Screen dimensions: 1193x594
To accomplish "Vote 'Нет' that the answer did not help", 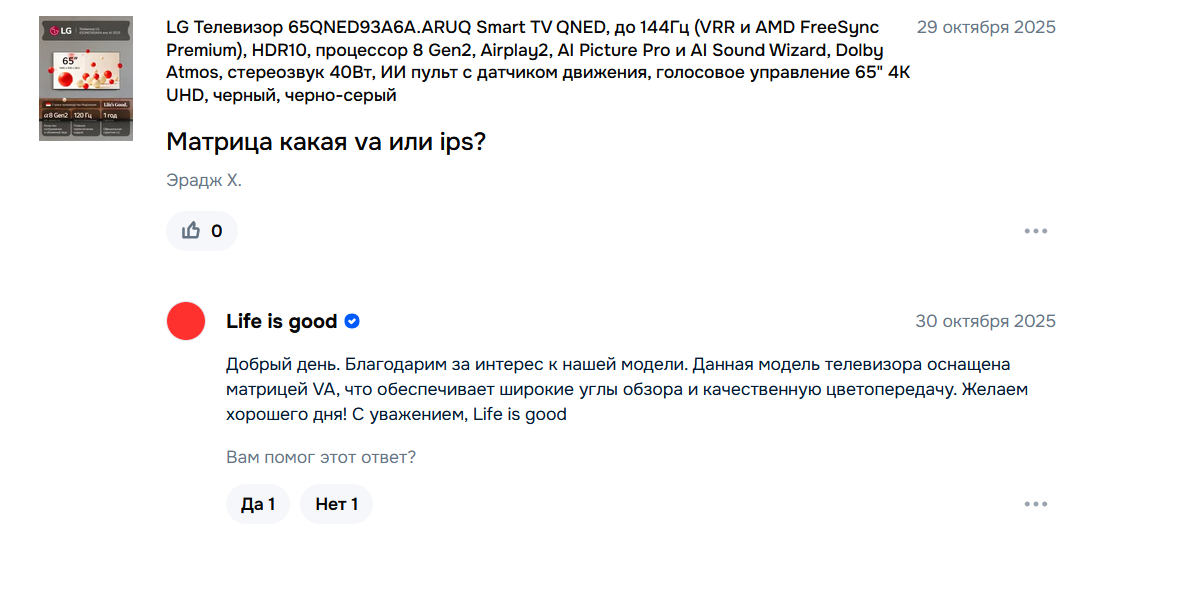I will (336, 504).
